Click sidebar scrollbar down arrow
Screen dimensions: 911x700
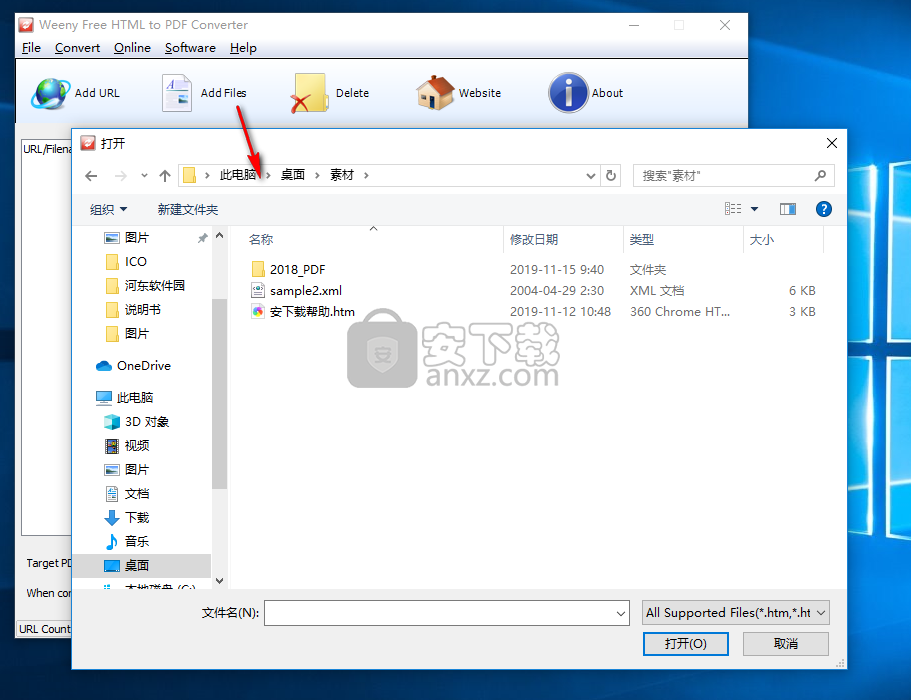[220, 580]
